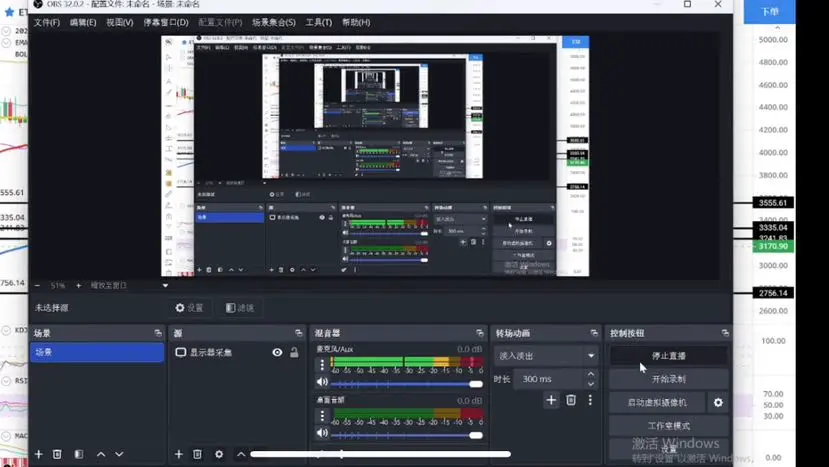Click the 停止直播 button
Viewport: 829px width, 467px height.
coord(668,355)
